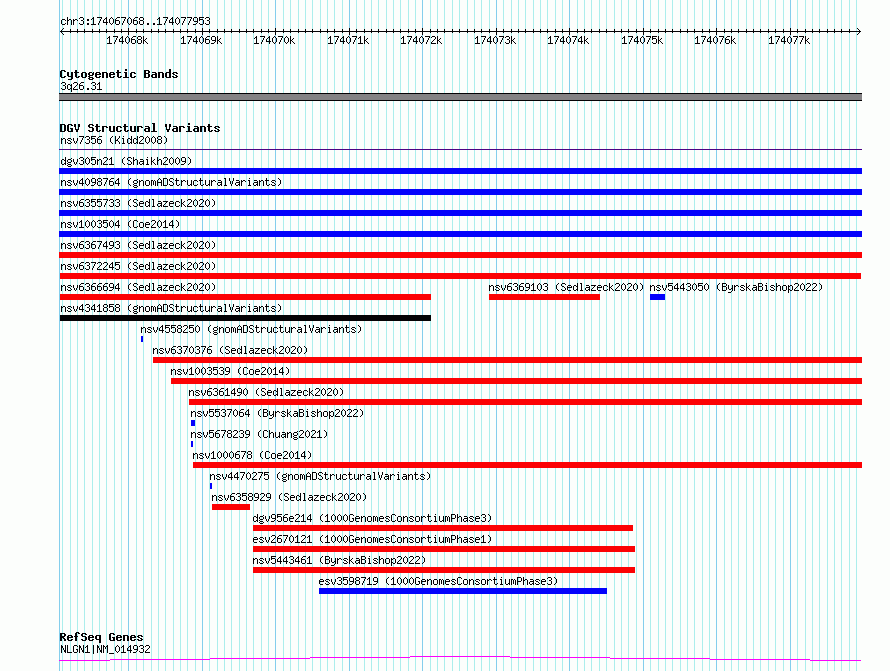Click the nsv6366694 (Sedlazeck2020) label
890x671 pixels.
[x=138, y=287]
